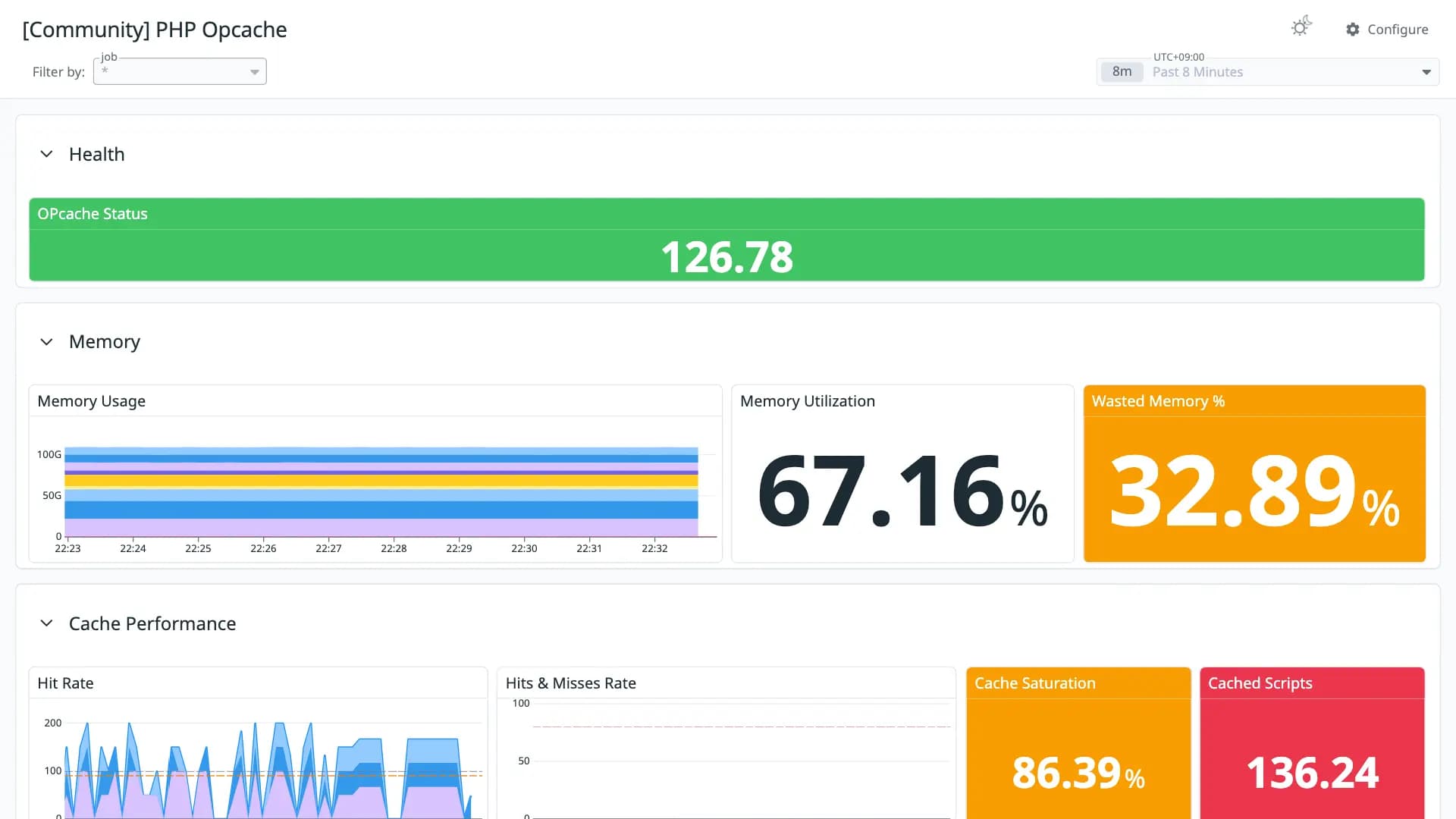Viewport: 1456px width, 819px height.
Task: Click the Wasted Memory % title
Action: (1158, 401)
